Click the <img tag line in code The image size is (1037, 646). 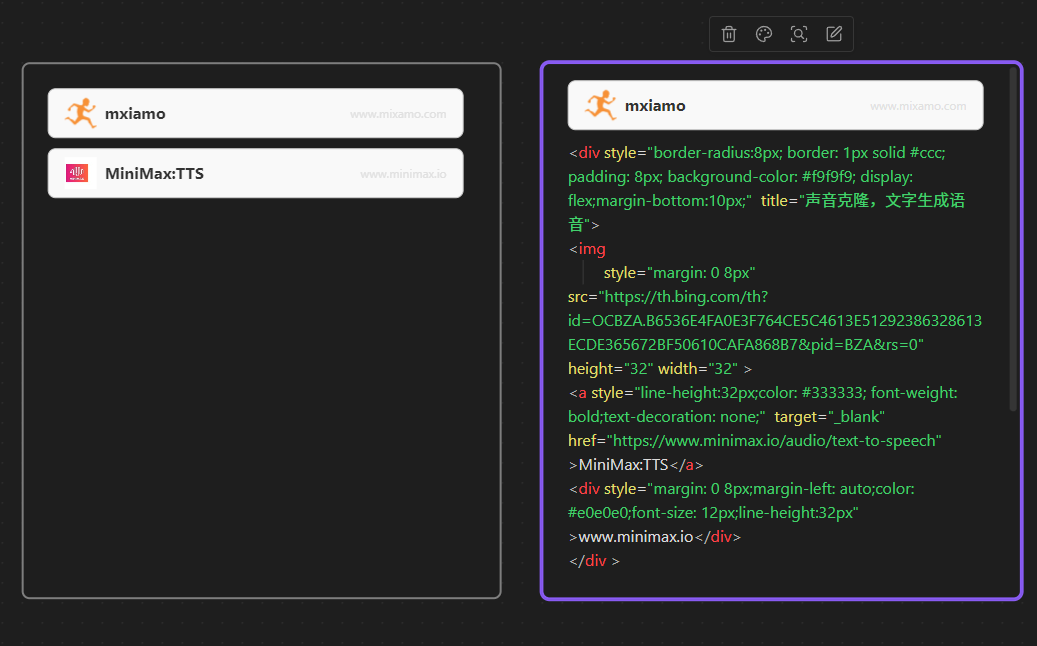(x=587, y=249)
